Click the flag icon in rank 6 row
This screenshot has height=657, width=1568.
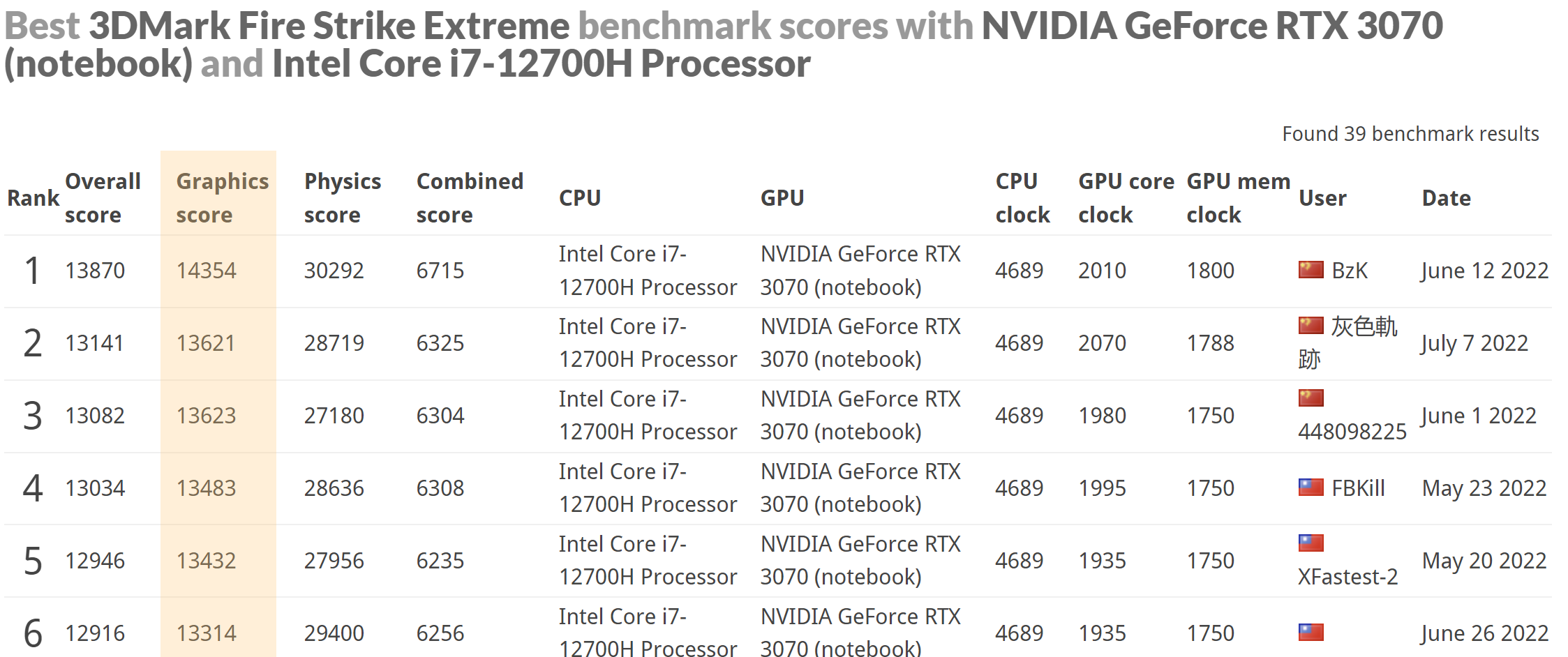tap(1311, 633)
